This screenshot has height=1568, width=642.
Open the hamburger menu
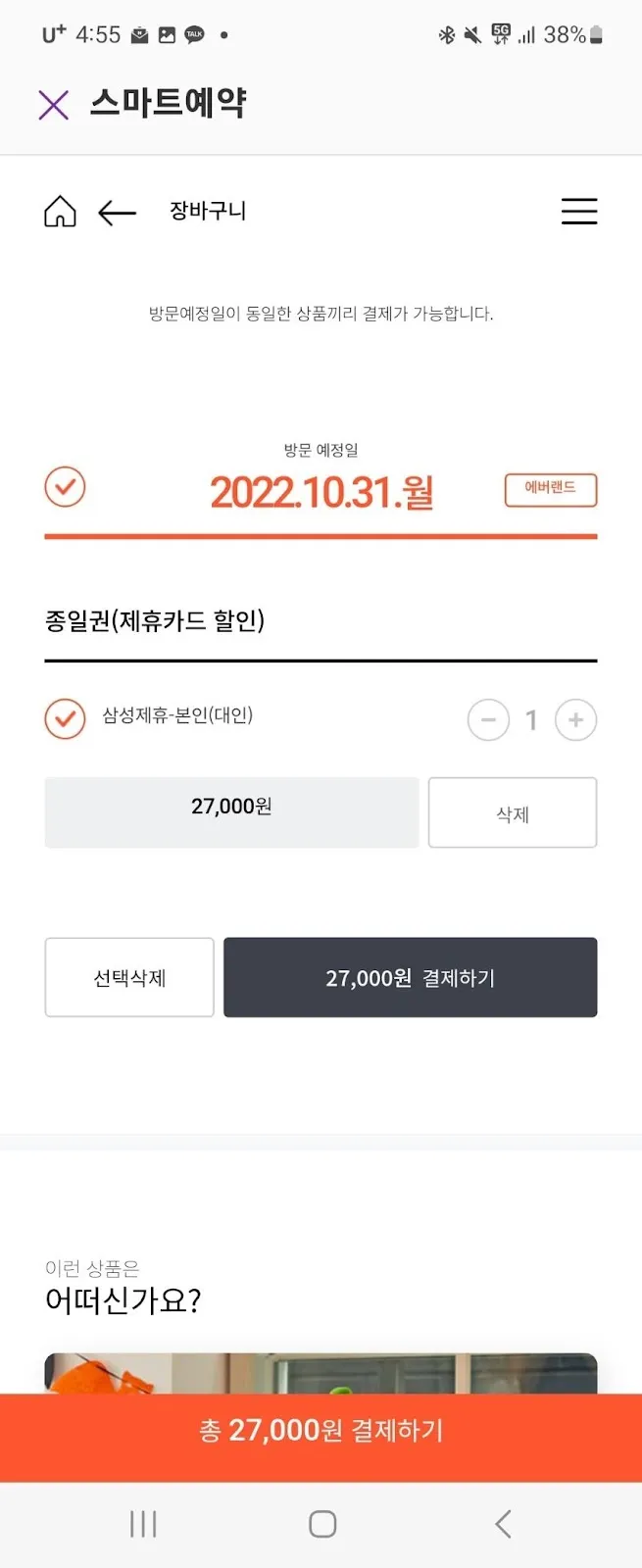pos(579,211)
